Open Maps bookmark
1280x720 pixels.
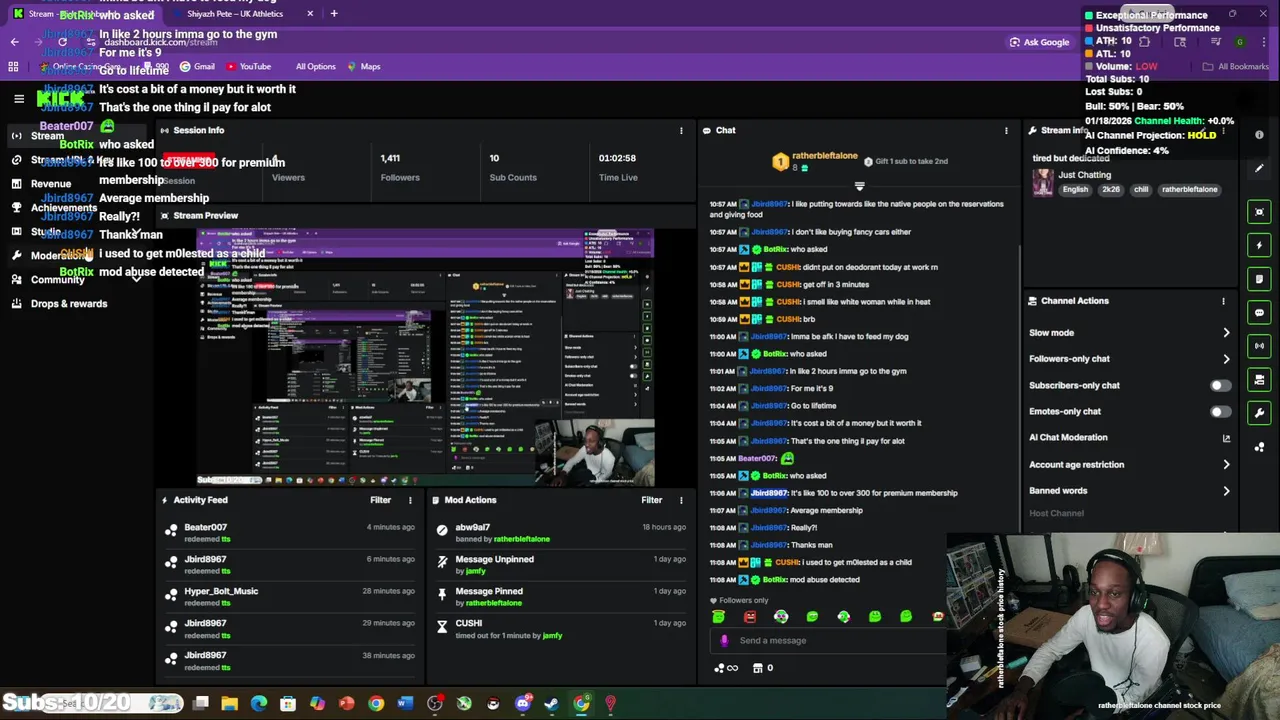pyautogui.click(x=364, y=67)
